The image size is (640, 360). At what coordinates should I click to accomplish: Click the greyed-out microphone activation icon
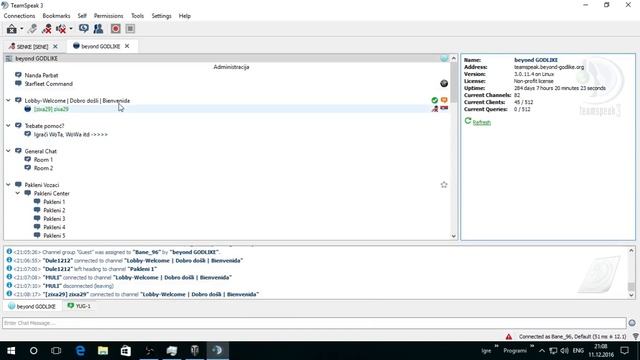point(32,29)
